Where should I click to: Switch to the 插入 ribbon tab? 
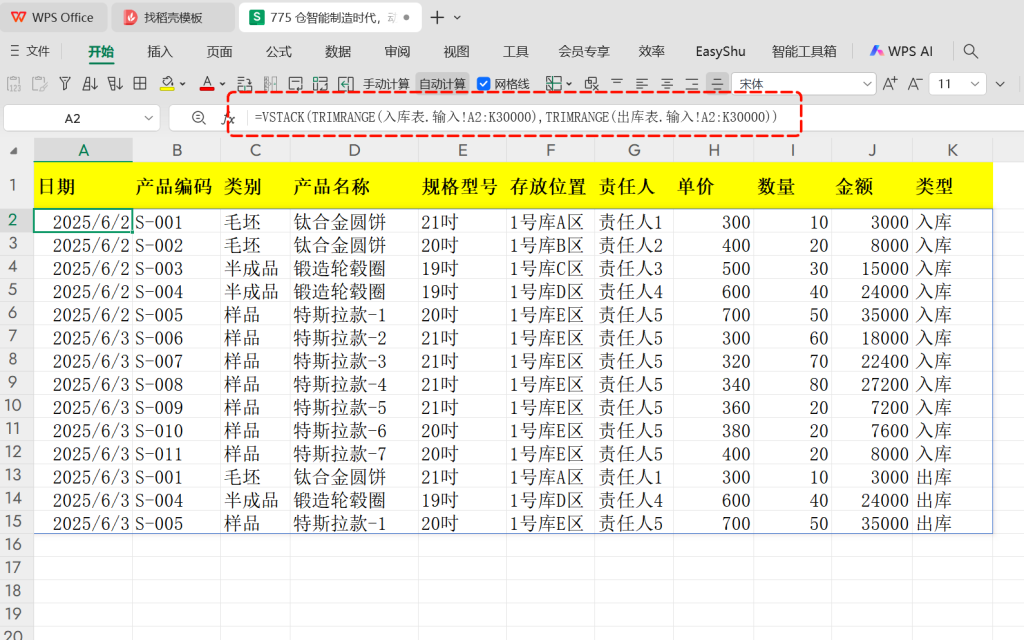click(x=160, y=52)
